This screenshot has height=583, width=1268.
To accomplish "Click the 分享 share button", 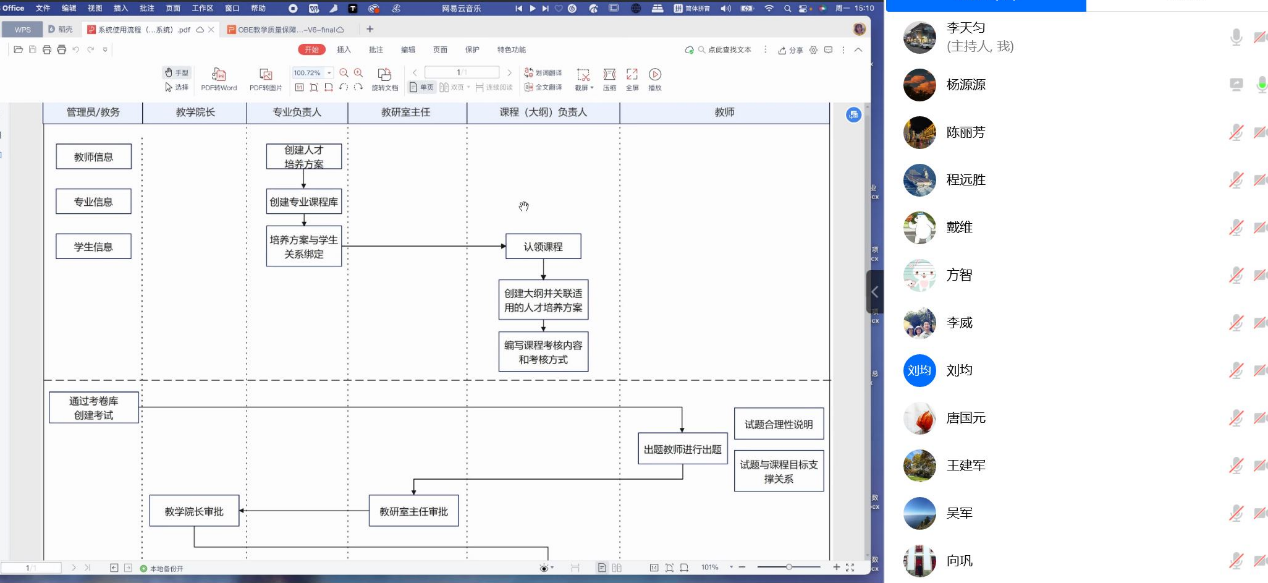I will [x=791, y=50].
